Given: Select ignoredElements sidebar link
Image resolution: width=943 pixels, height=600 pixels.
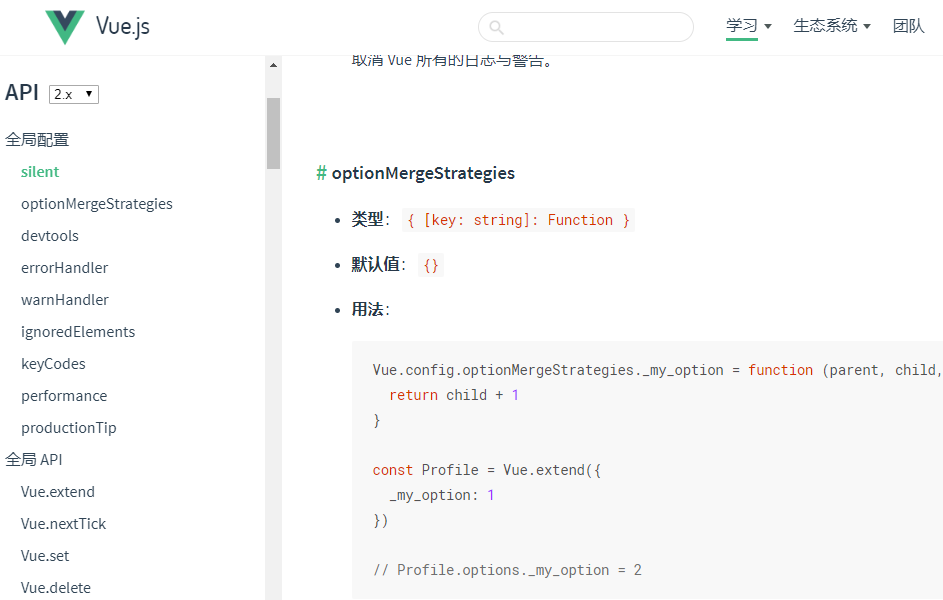Looking at the screenshot, I should pyautogui.click(x=78, y=332).
